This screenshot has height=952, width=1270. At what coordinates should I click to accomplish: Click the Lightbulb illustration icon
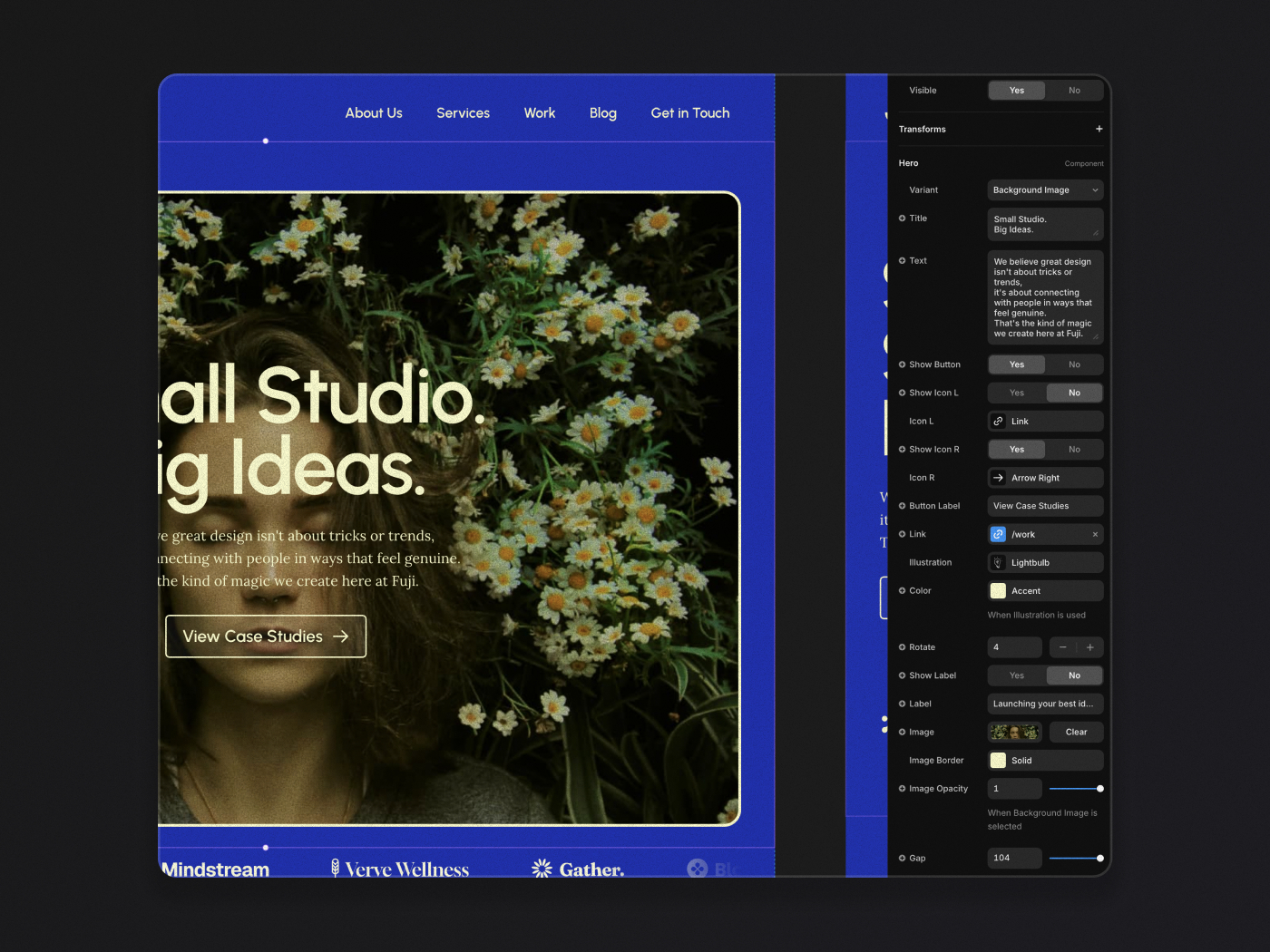point(998,563)
